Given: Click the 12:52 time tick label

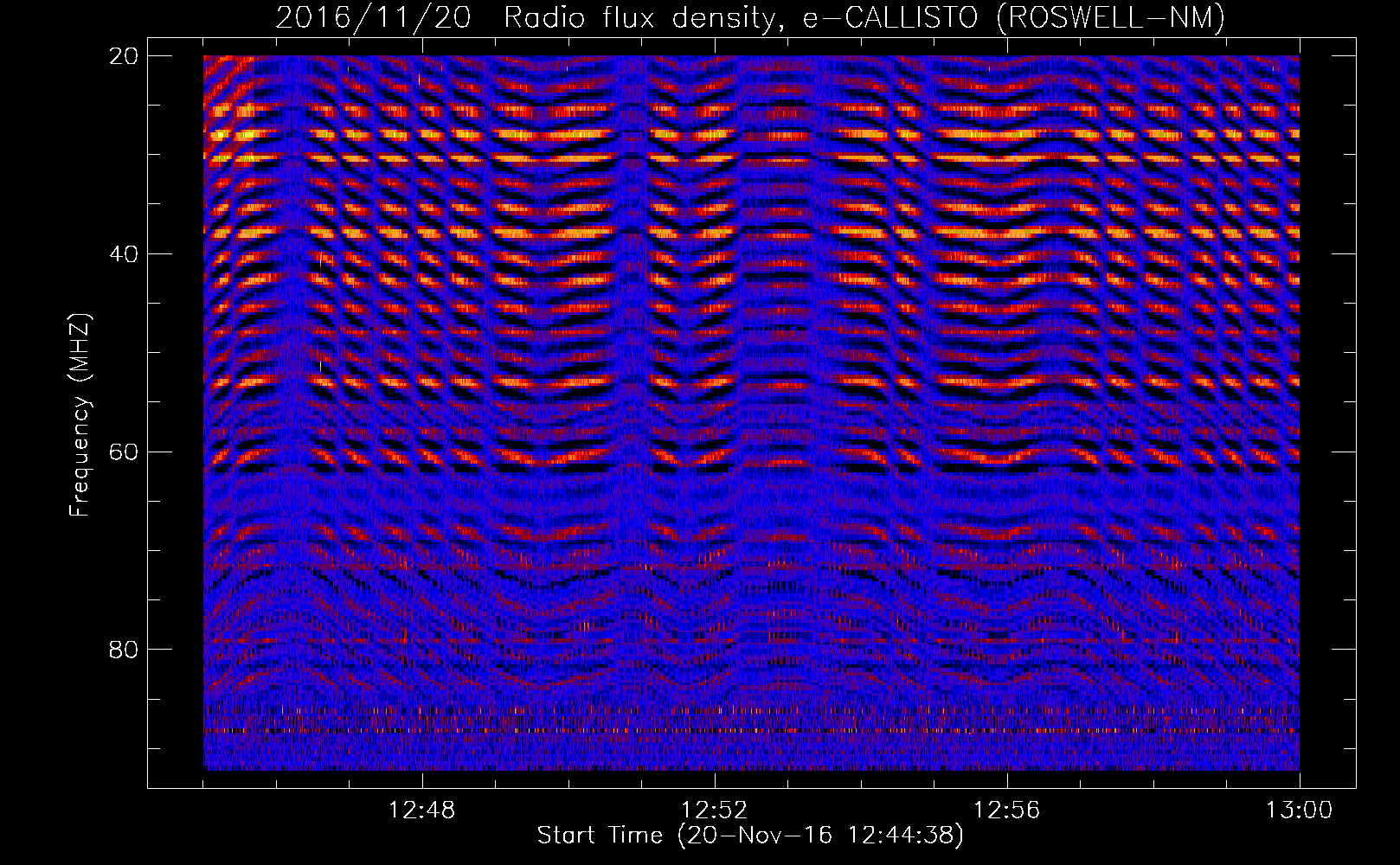Looking at the screenshot, I should (x=715, y=810).
